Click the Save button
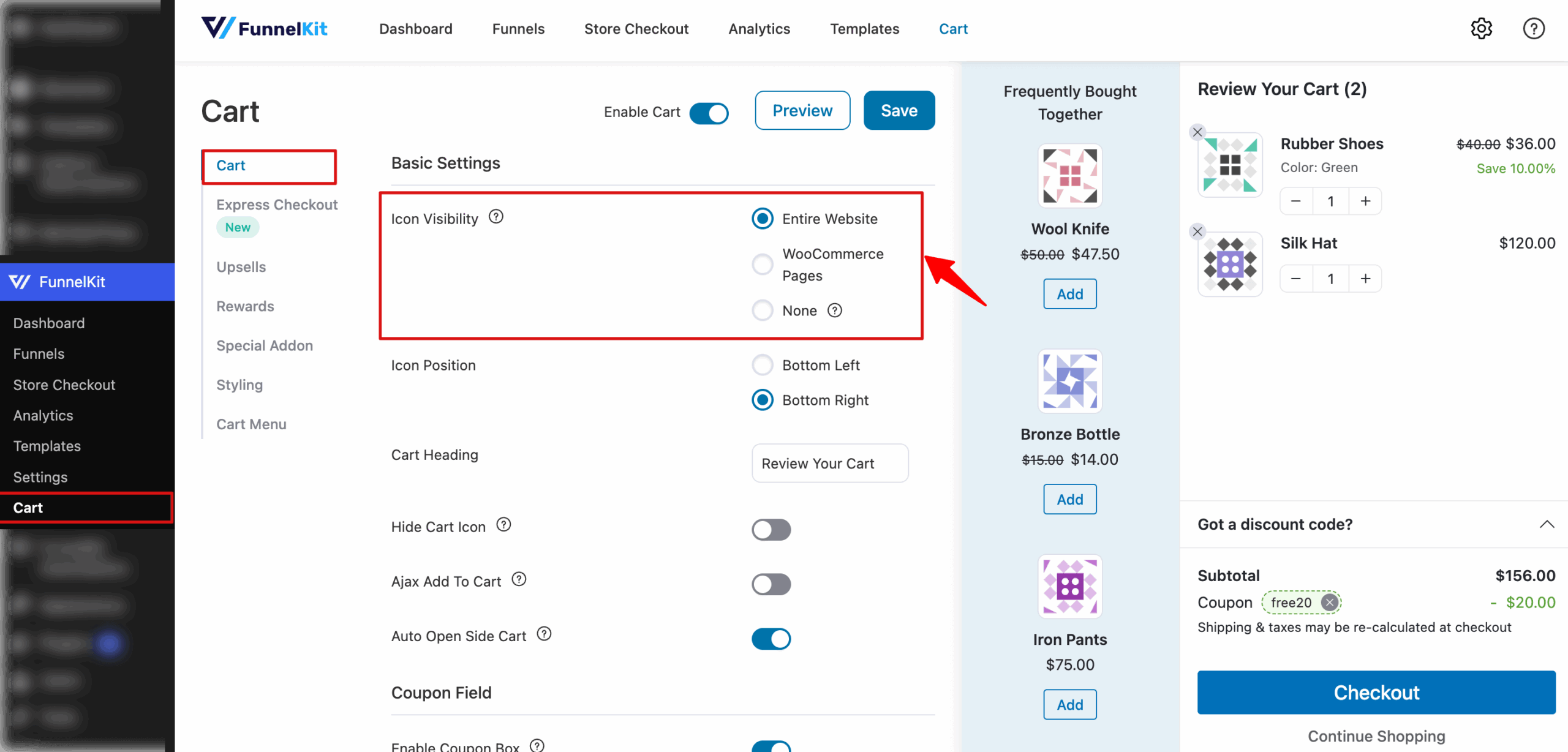 coord(899,110)
